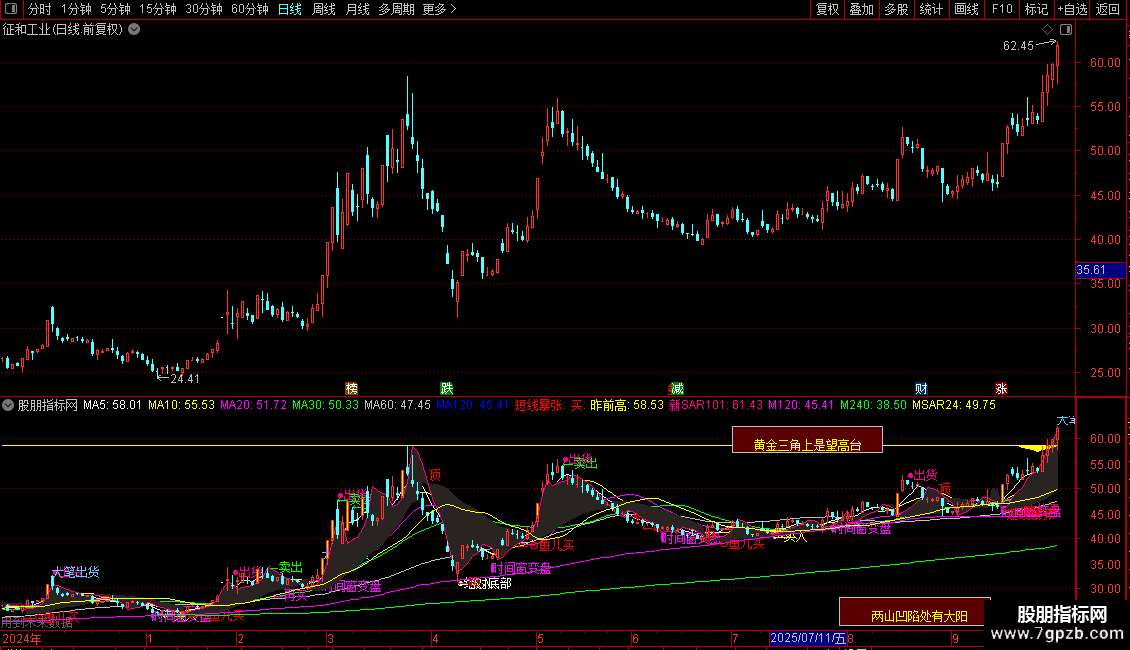The width and height of the screenshot is (1130, 650).
Task: Click the +自选 add to watchlist button
Action: coord(1072,9)
